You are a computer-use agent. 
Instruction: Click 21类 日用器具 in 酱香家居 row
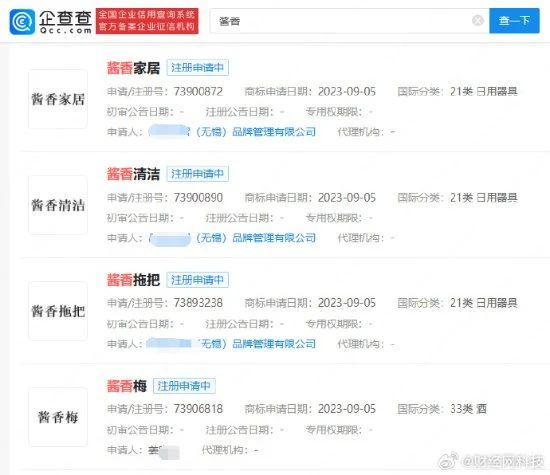pyautogui.click(x=484, y=92)
